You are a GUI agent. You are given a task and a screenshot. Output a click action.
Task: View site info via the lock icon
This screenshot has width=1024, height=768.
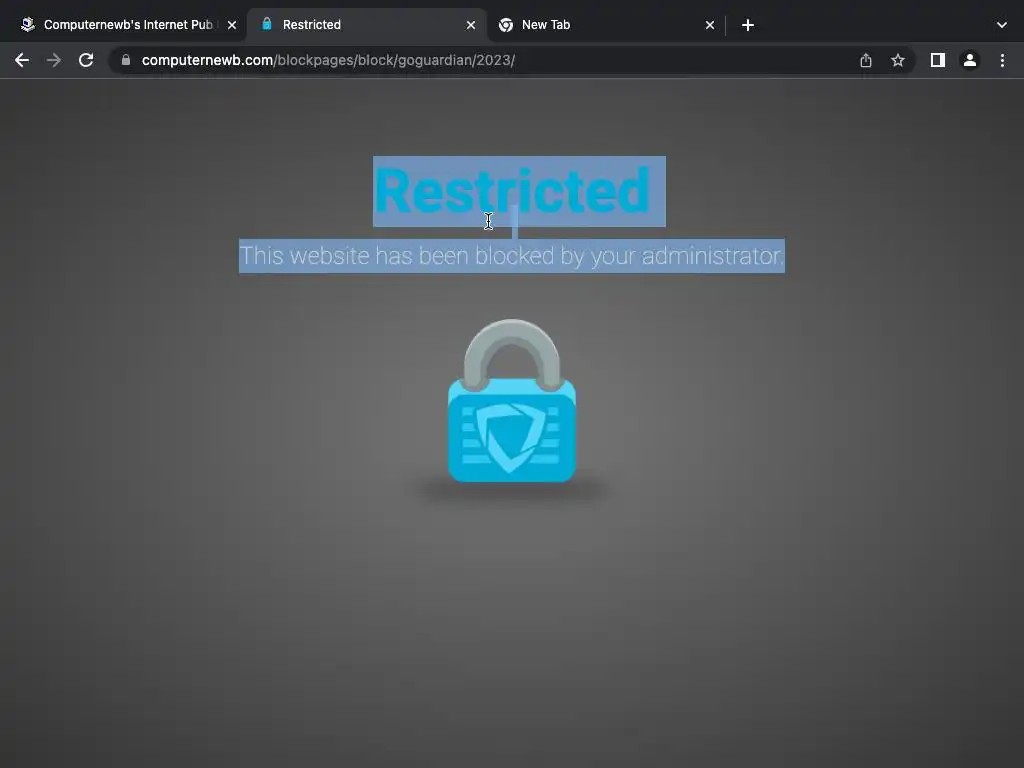[126, 60]
